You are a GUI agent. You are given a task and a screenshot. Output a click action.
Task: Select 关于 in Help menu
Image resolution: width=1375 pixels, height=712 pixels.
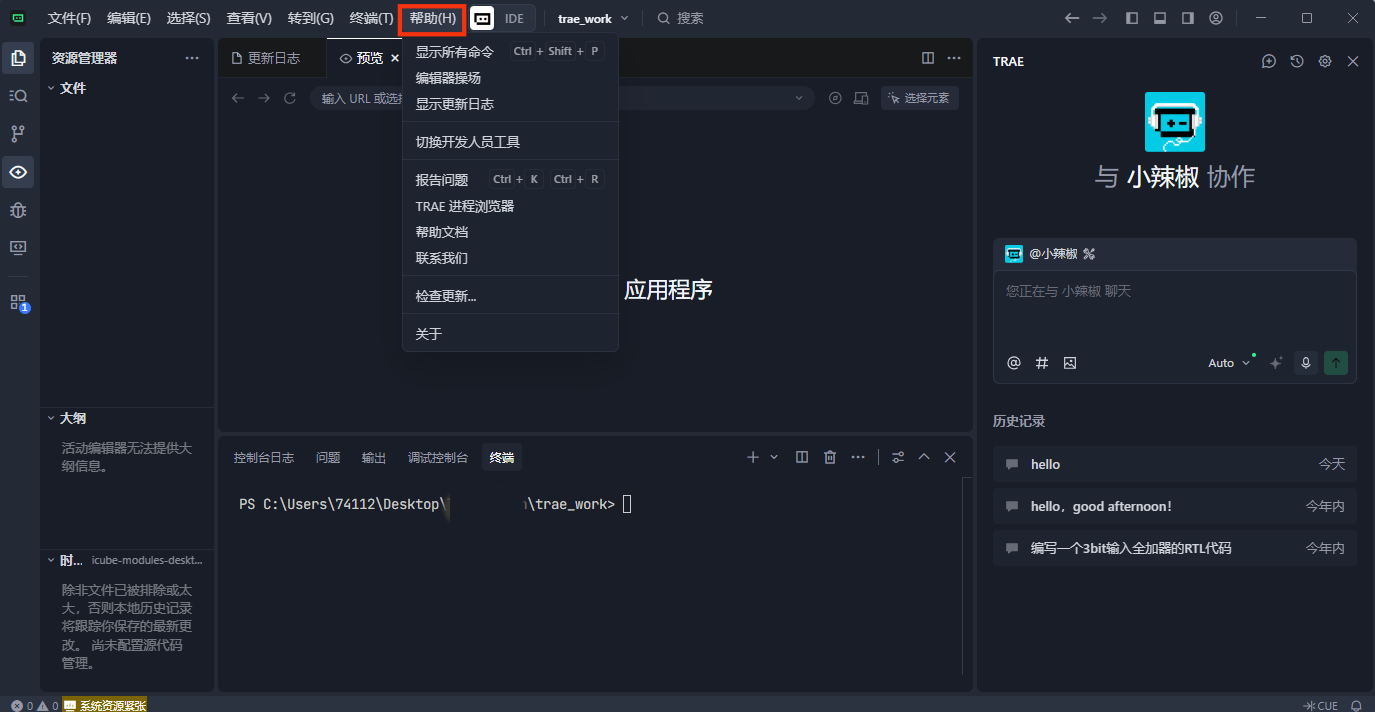[510, 334]
